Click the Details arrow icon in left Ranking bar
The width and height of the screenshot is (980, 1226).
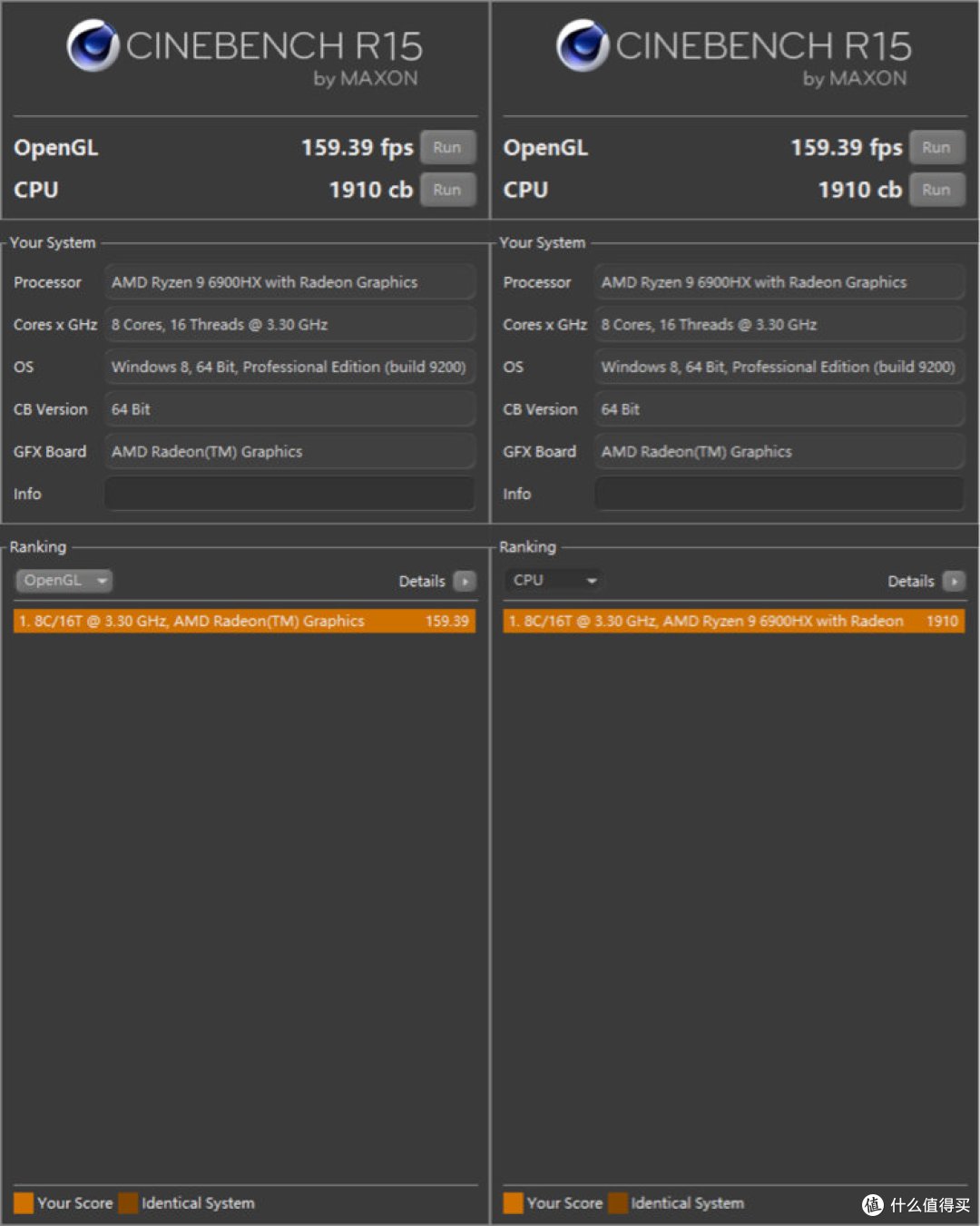coord(465,581)
